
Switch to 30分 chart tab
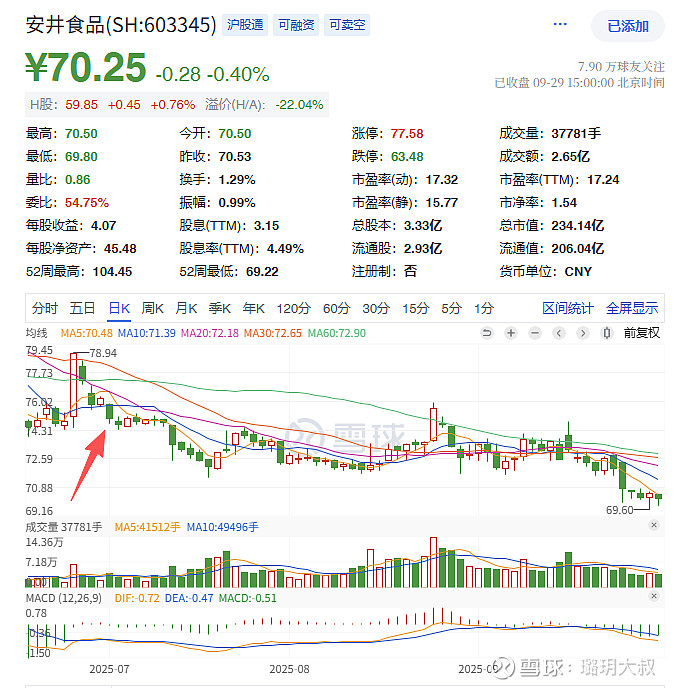point(376,308)
